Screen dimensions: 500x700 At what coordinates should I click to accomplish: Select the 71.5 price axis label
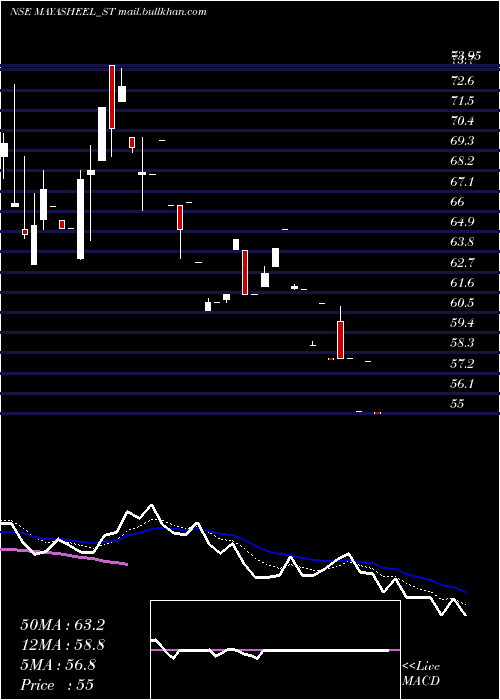462,101
